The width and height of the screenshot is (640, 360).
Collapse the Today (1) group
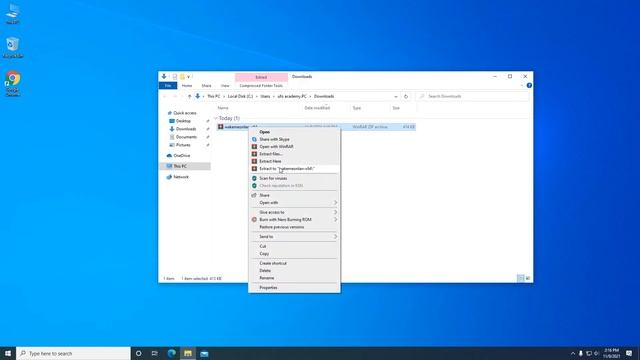click(x=216, y=118)
